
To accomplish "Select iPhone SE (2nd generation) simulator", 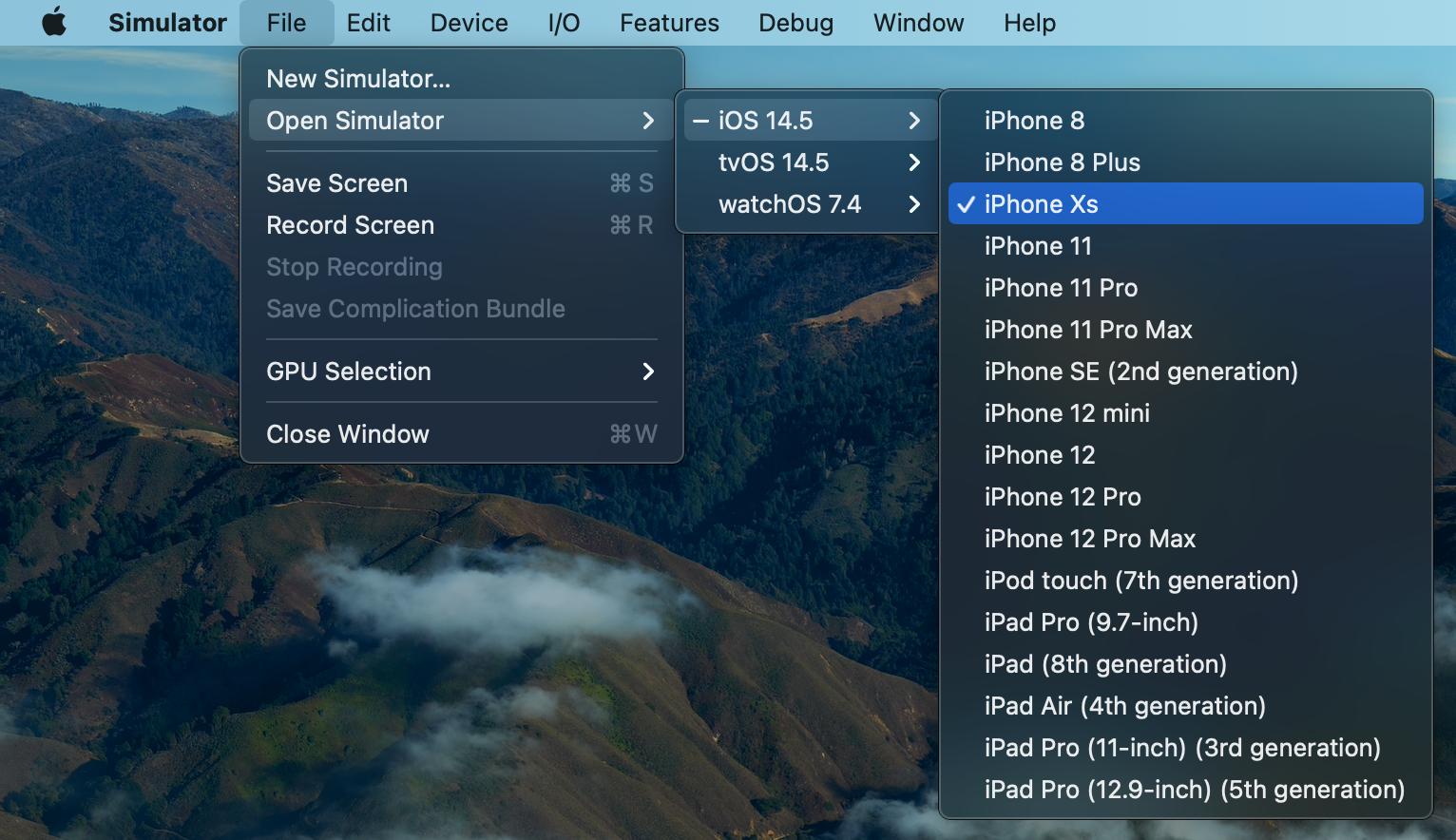I will pos(1186,372).
